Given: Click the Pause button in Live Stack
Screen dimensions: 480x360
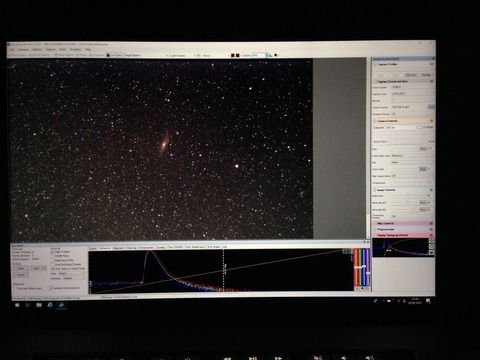Looking at the screenshot, I should [21, 275].
